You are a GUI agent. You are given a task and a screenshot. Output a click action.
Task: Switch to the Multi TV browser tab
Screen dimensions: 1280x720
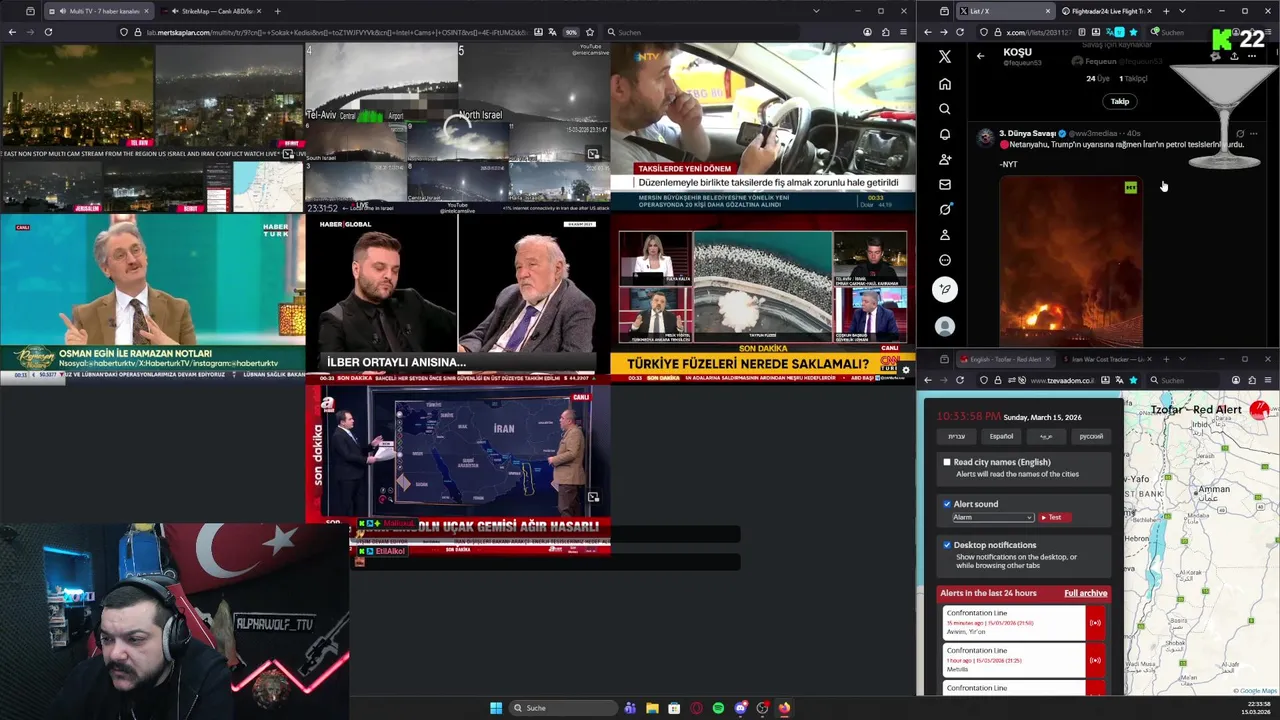click(98, 11)
